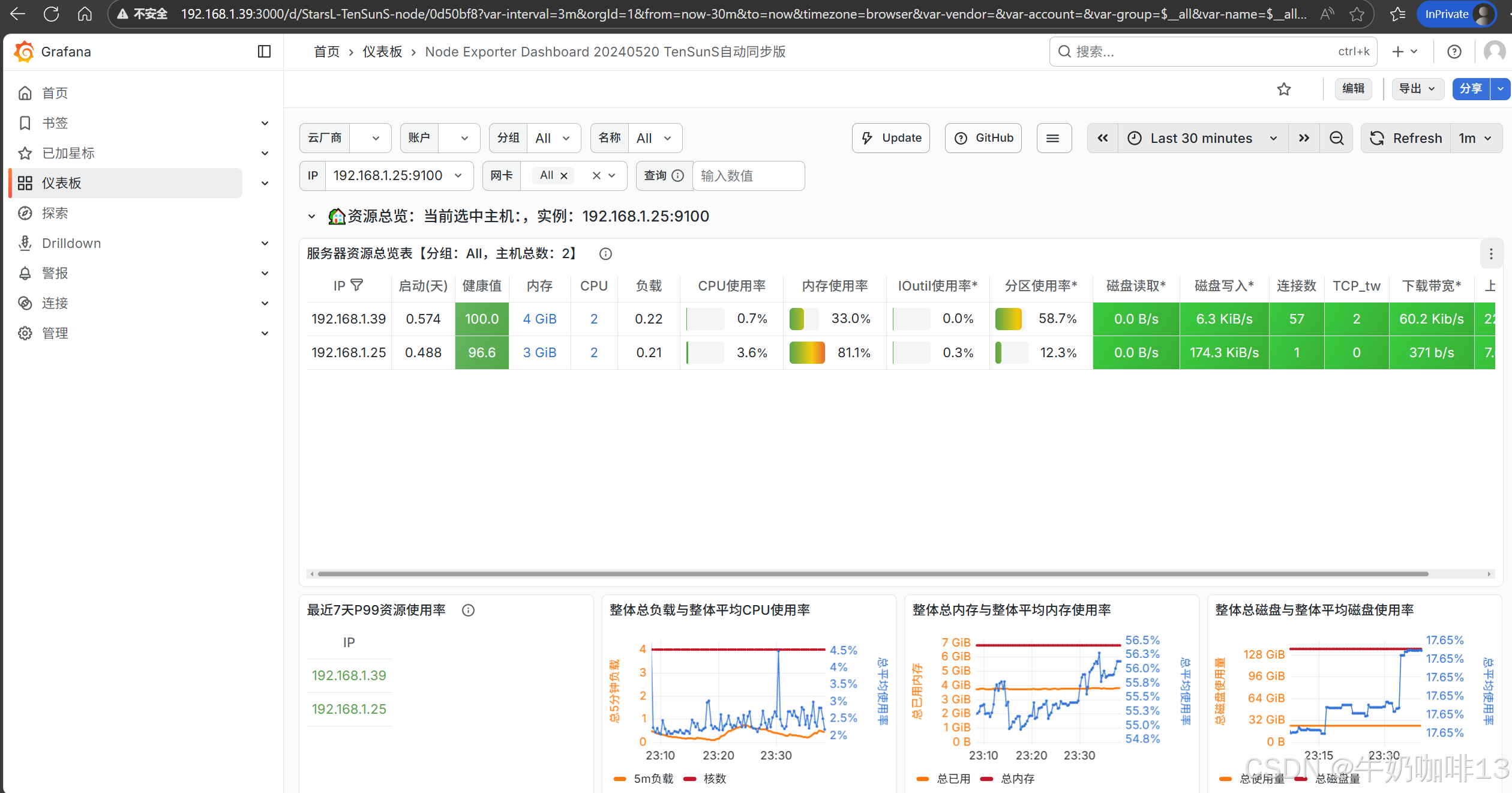Viewport: 1512px width, 793px height.
Task: Star this dashboard as favorite
Action: [1283, 89]
